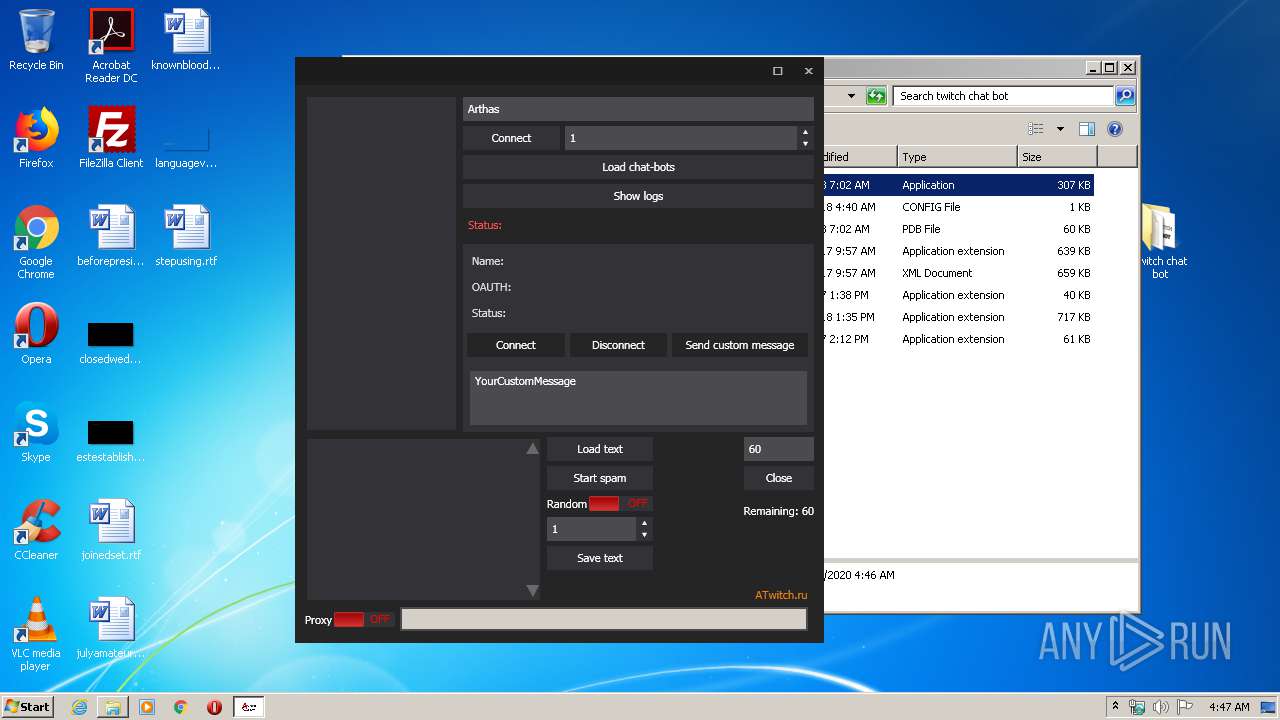Open the Explorer address bar dropdown arrow
Viewport: 1280px width, 720px height.
click(851, 96)
